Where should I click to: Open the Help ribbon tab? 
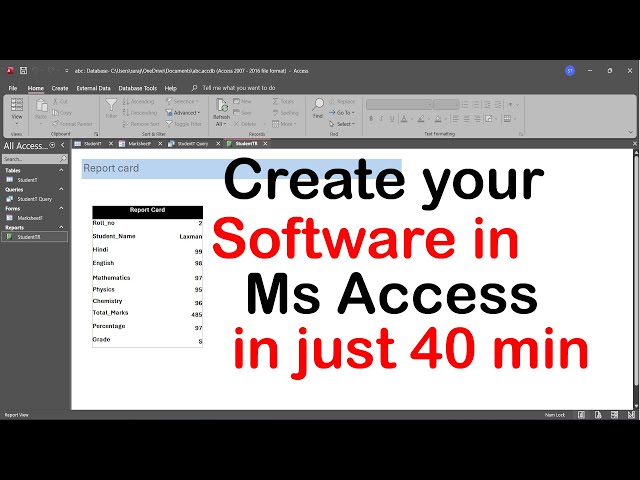click(x=171, y=88)
